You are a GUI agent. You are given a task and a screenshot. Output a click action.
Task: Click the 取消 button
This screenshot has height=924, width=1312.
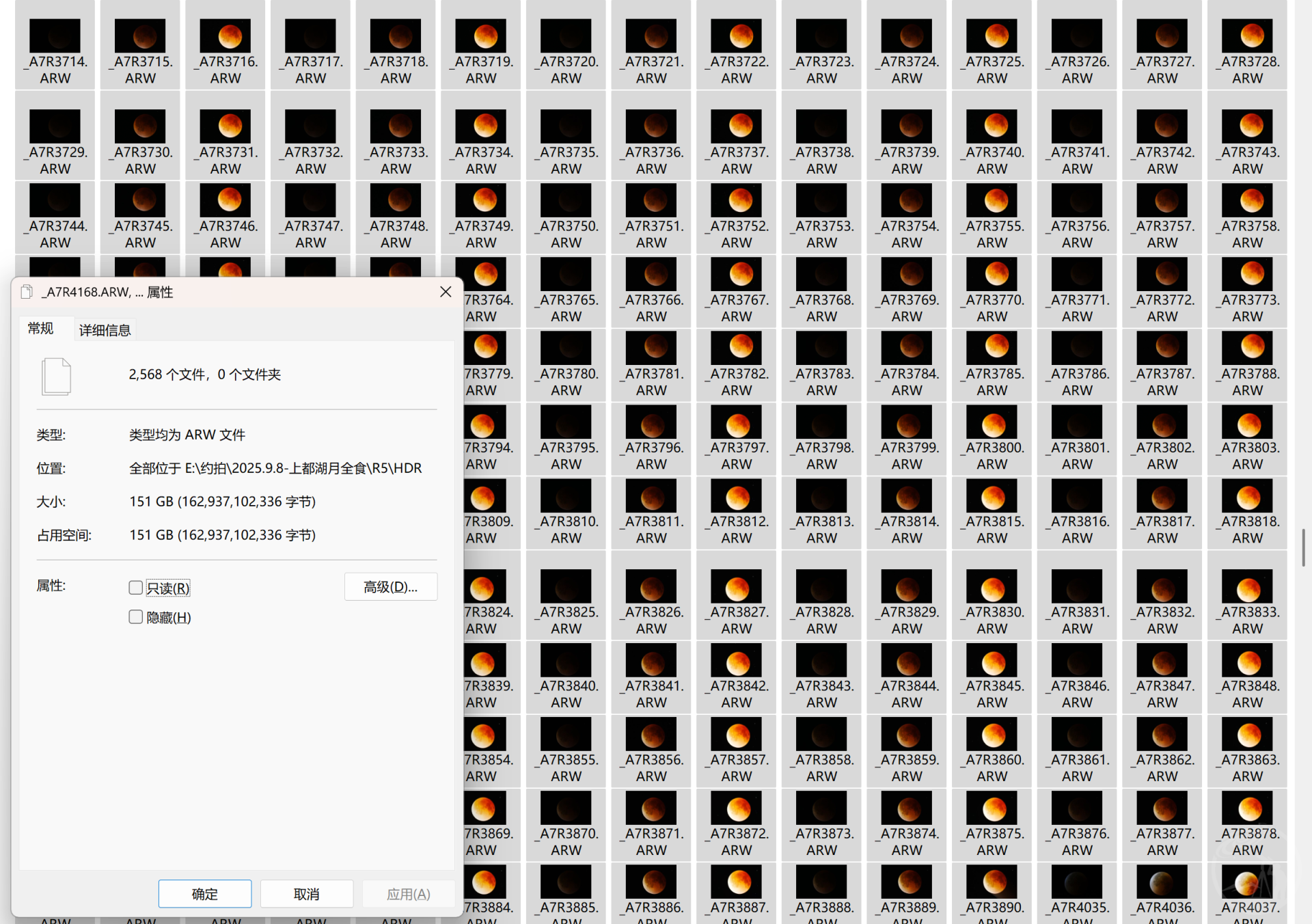click(x=306, y=894)
